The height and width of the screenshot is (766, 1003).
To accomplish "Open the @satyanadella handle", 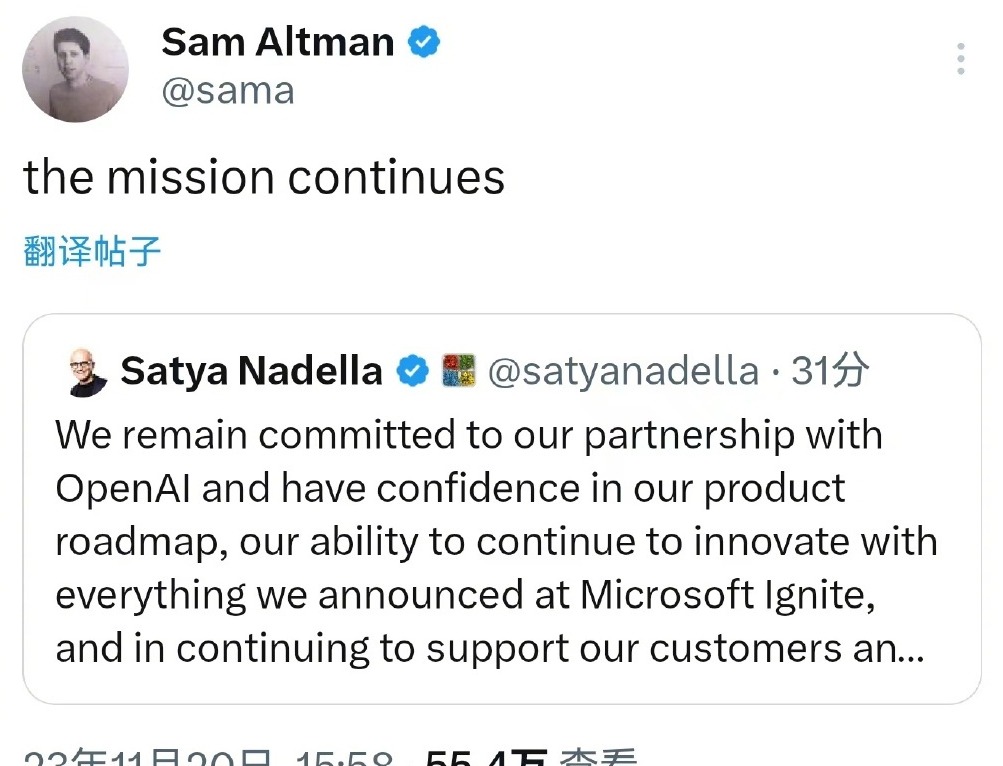I will click(x=623, y=371).
